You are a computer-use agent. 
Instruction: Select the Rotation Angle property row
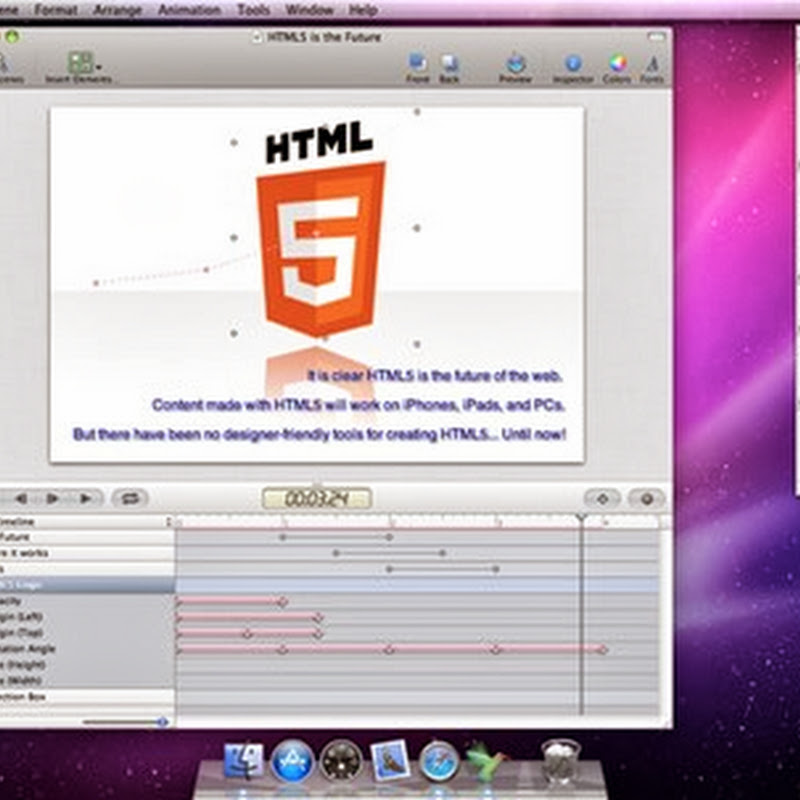click(x=87, y=649)
